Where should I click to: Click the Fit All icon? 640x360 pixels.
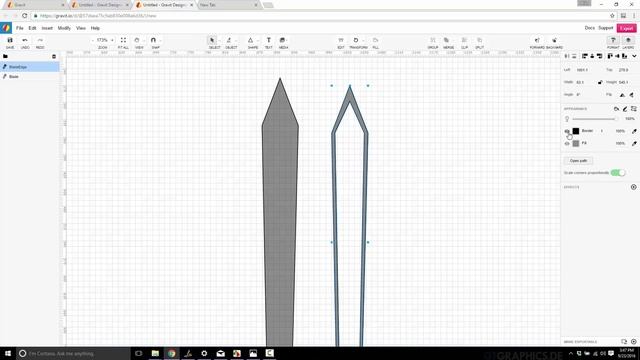coord(123,40)
